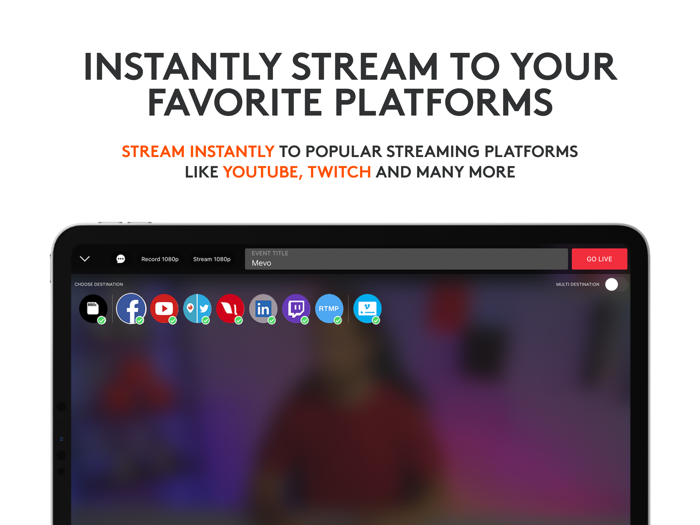This screenshot has width=700, height=525.
Task: Select the RTMP custom destination
Action: 329,308
